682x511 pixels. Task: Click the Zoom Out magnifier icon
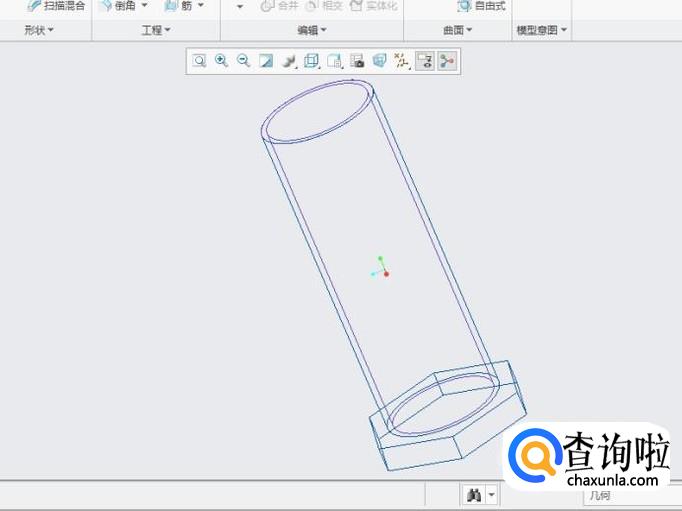[244, 61]
